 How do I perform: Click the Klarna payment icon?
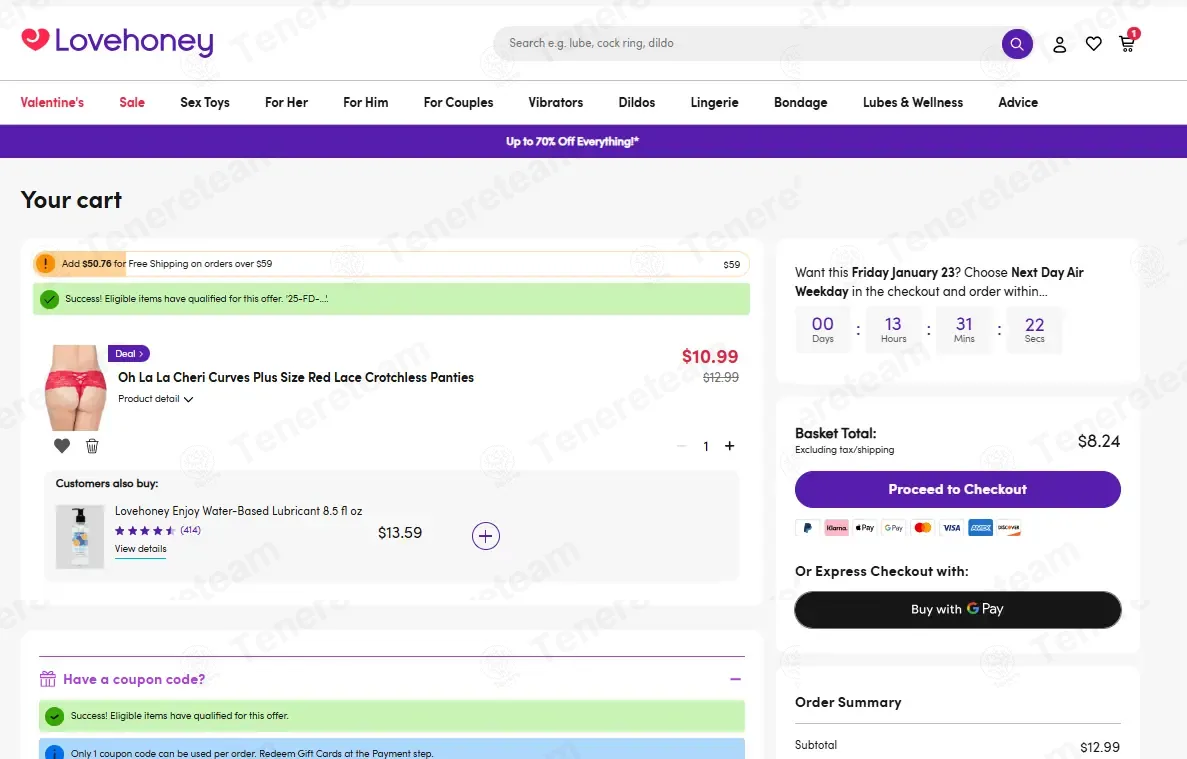point(837,528)
